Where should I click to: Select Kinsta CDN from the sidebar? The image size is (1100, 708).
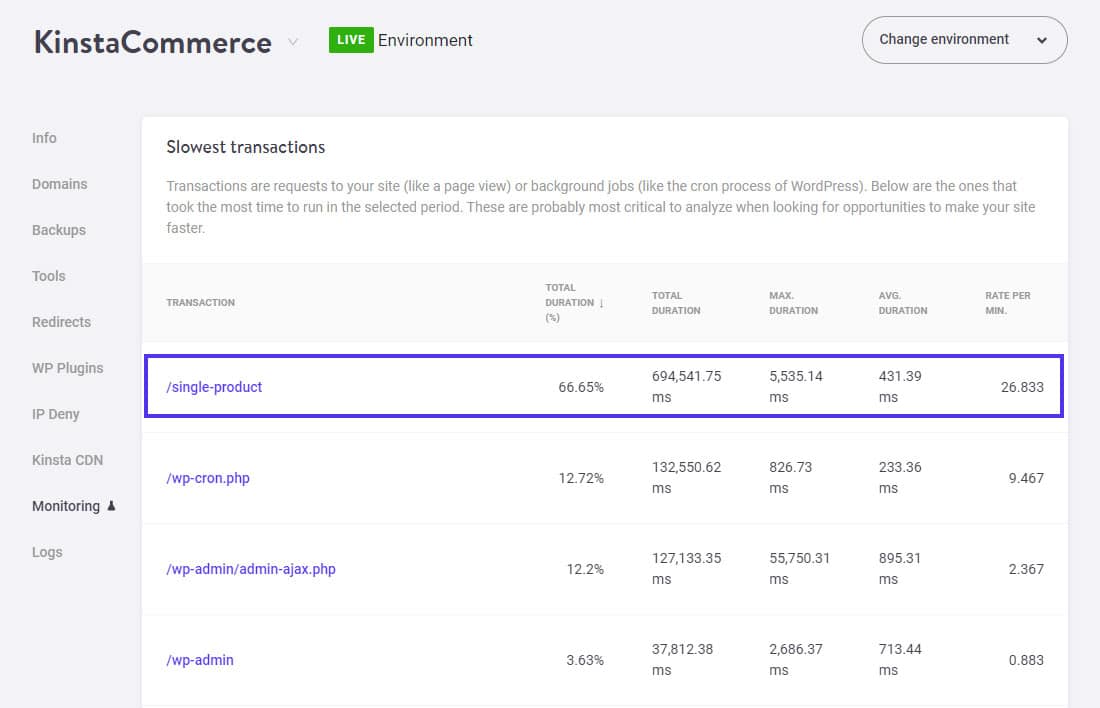pyautogui.click(x=67, y=460)
